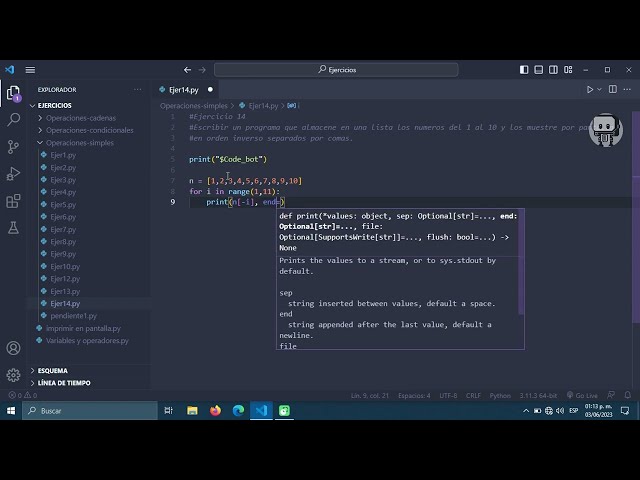Open the Customize Layout icon
Image resolution: width=640 pixels, height=480 pixels.
(x=568, y=70)
